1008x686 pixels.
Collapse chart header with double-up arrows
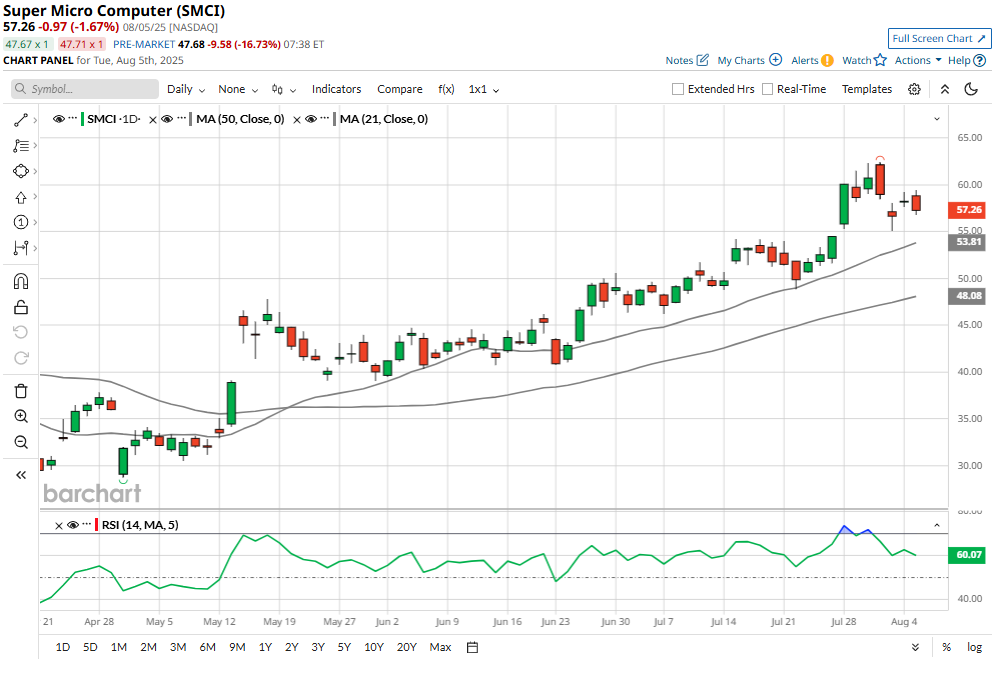pos(944,89)
